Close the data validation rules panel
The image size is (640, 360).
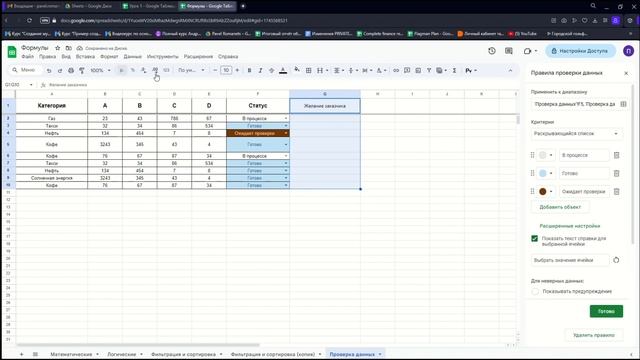click(626, 73)
